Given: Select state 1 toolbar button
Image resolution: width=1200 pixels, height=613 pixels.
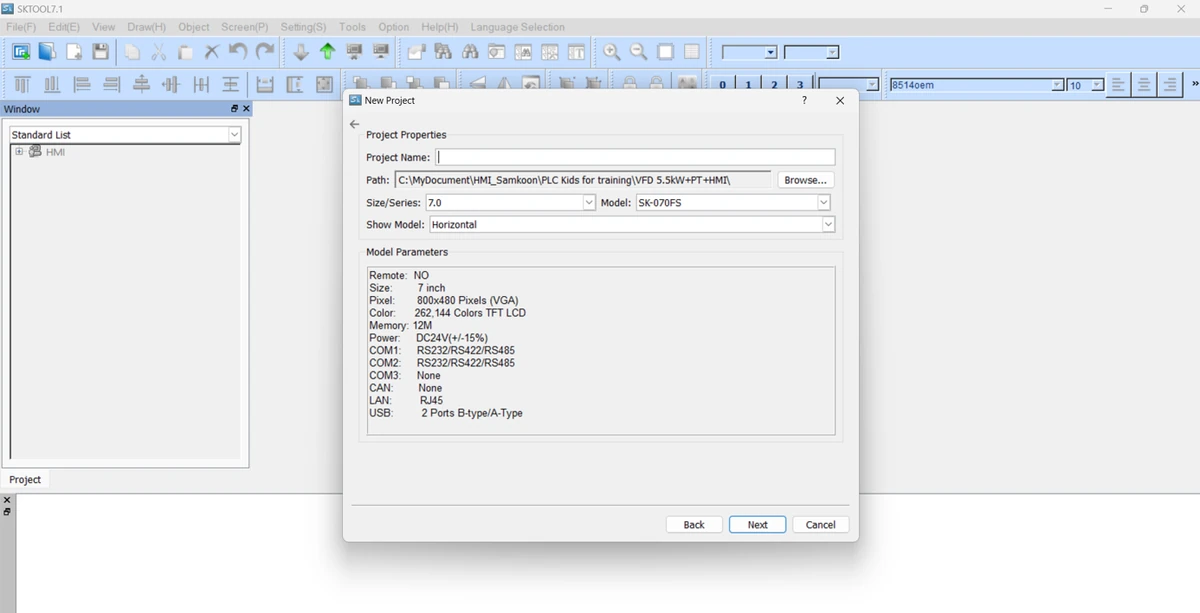Looking at the screenshot, I should coord(748,85).
